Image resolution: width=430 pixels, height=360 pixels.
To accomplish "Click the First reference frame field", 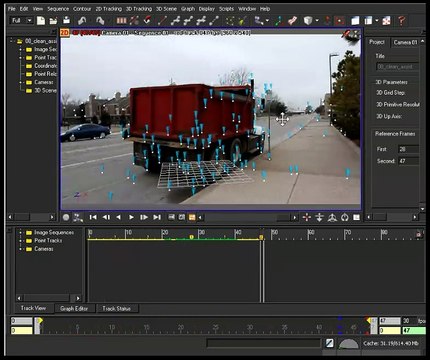I will point(409,149).
